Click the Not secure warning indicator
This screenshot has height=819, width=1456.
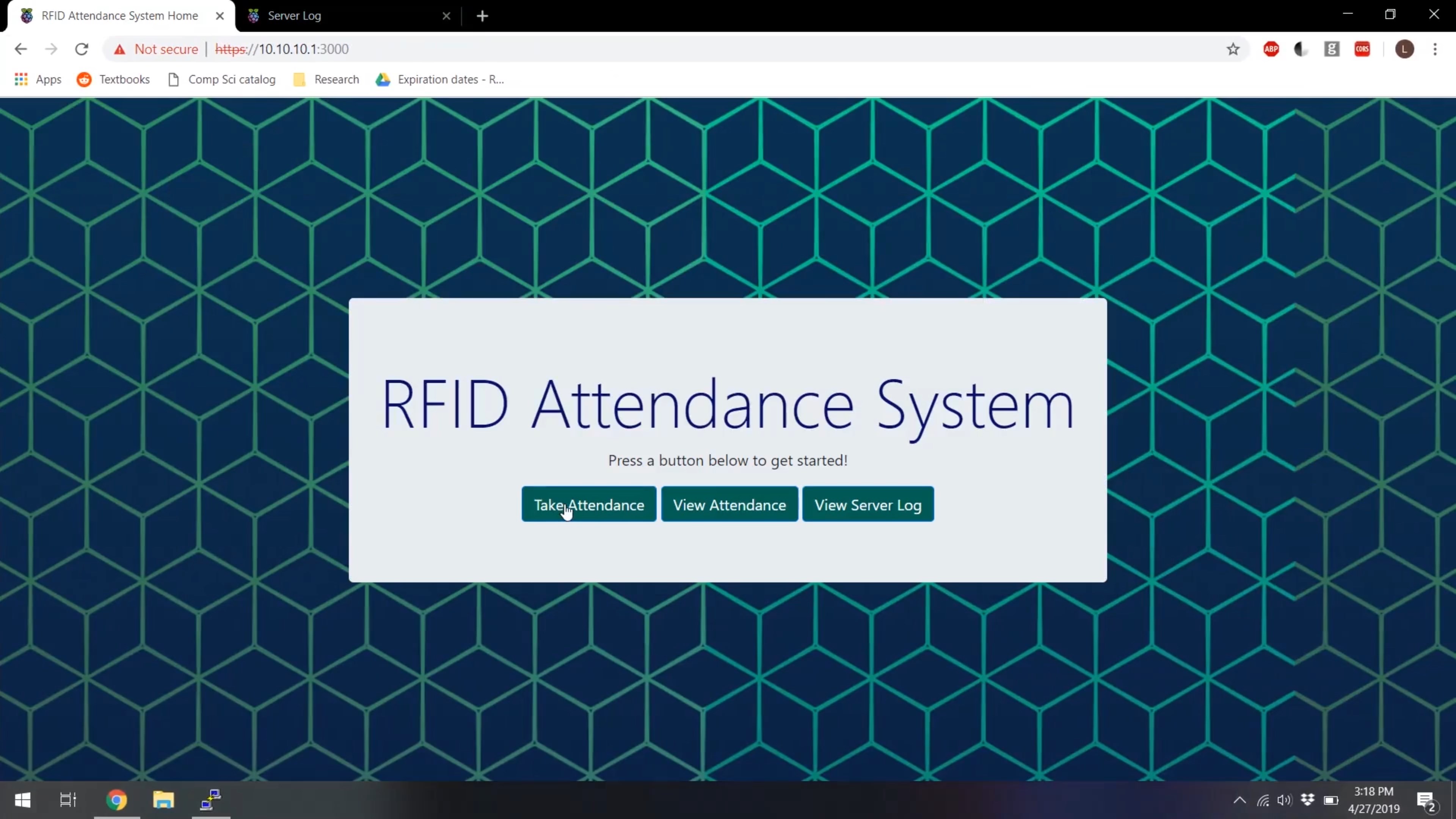click(x=157, y=49)
